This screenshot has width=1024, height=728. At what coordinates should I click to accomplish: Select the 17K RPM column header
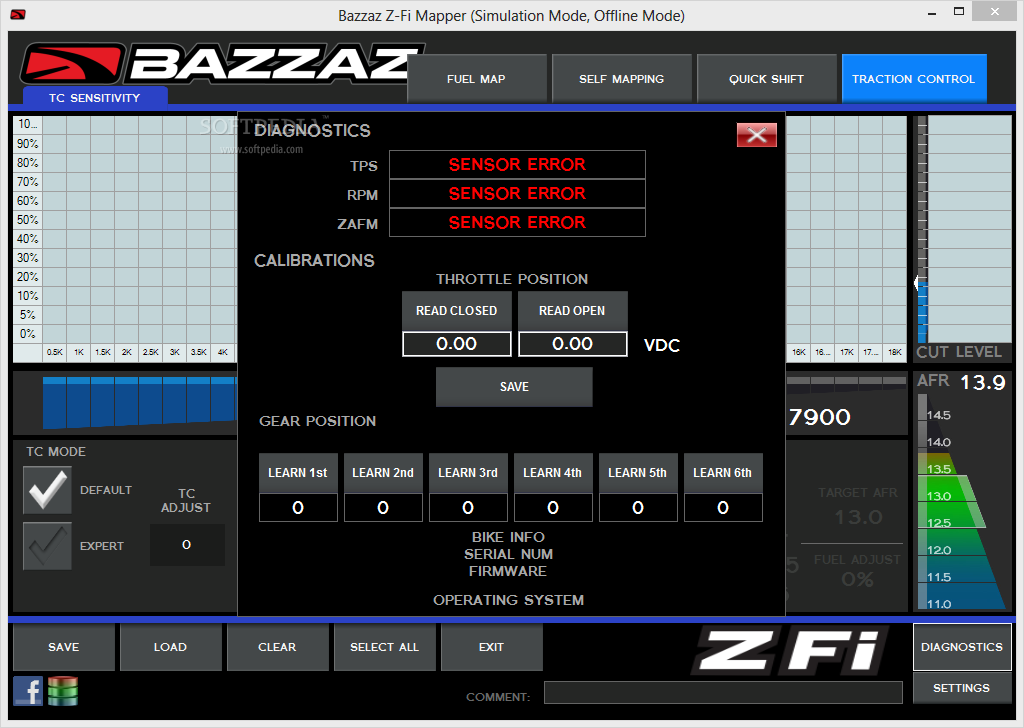[x=847, y=352]
